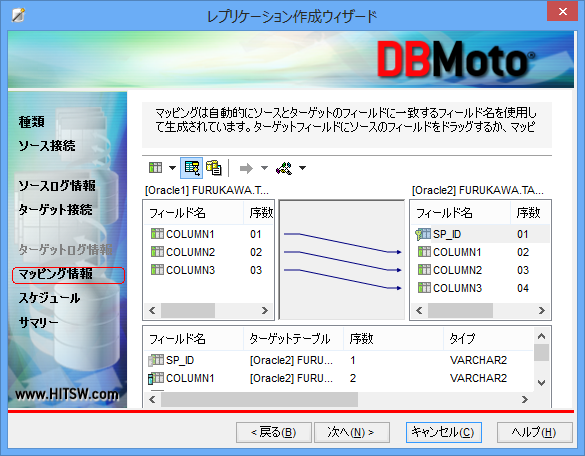Click bottom grid horizontal scrollbar right arrow
The width and height of the screenshot is (585, 456).
pyautogui.click(x=525, y=399)
